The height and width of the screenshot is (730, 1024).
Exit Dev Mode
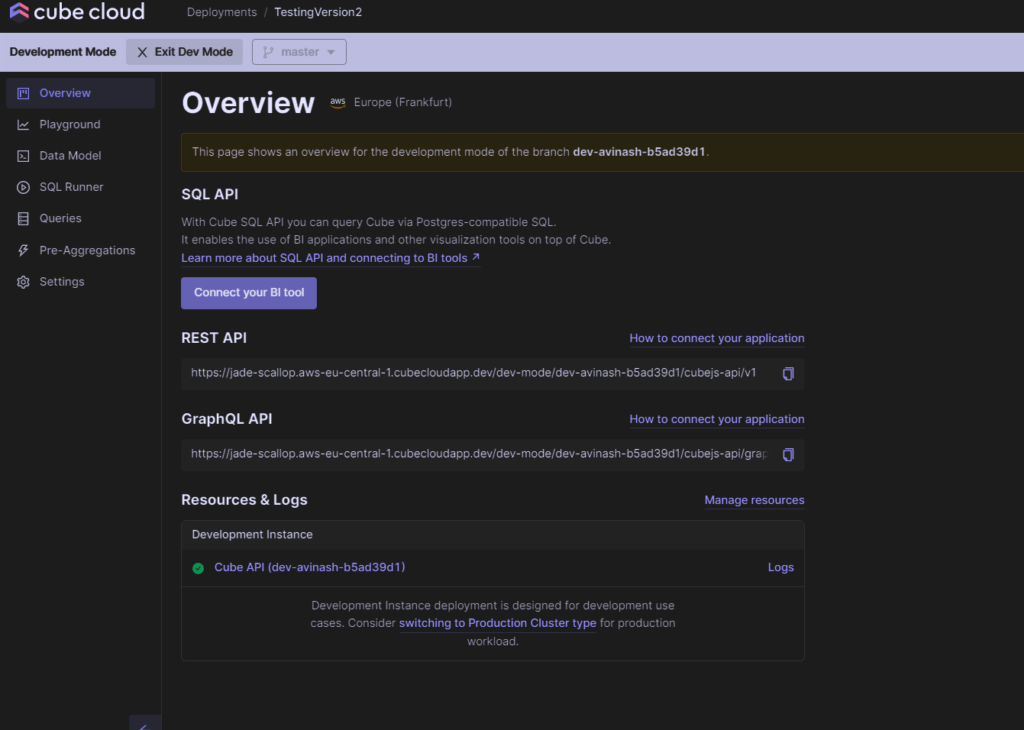tap(184, 52)
